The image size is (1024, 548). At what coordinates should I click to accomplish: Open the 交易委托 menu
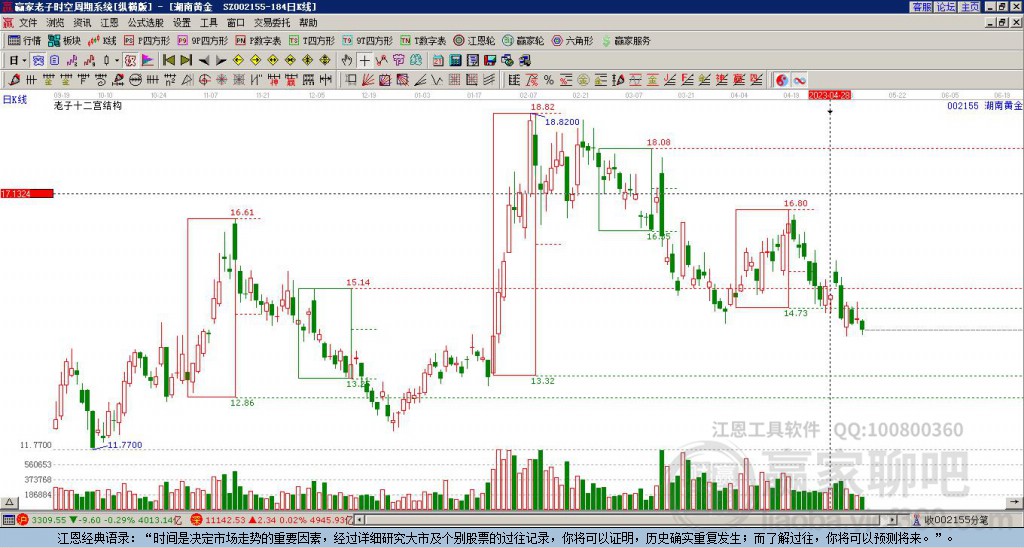(x=272, y=23)
